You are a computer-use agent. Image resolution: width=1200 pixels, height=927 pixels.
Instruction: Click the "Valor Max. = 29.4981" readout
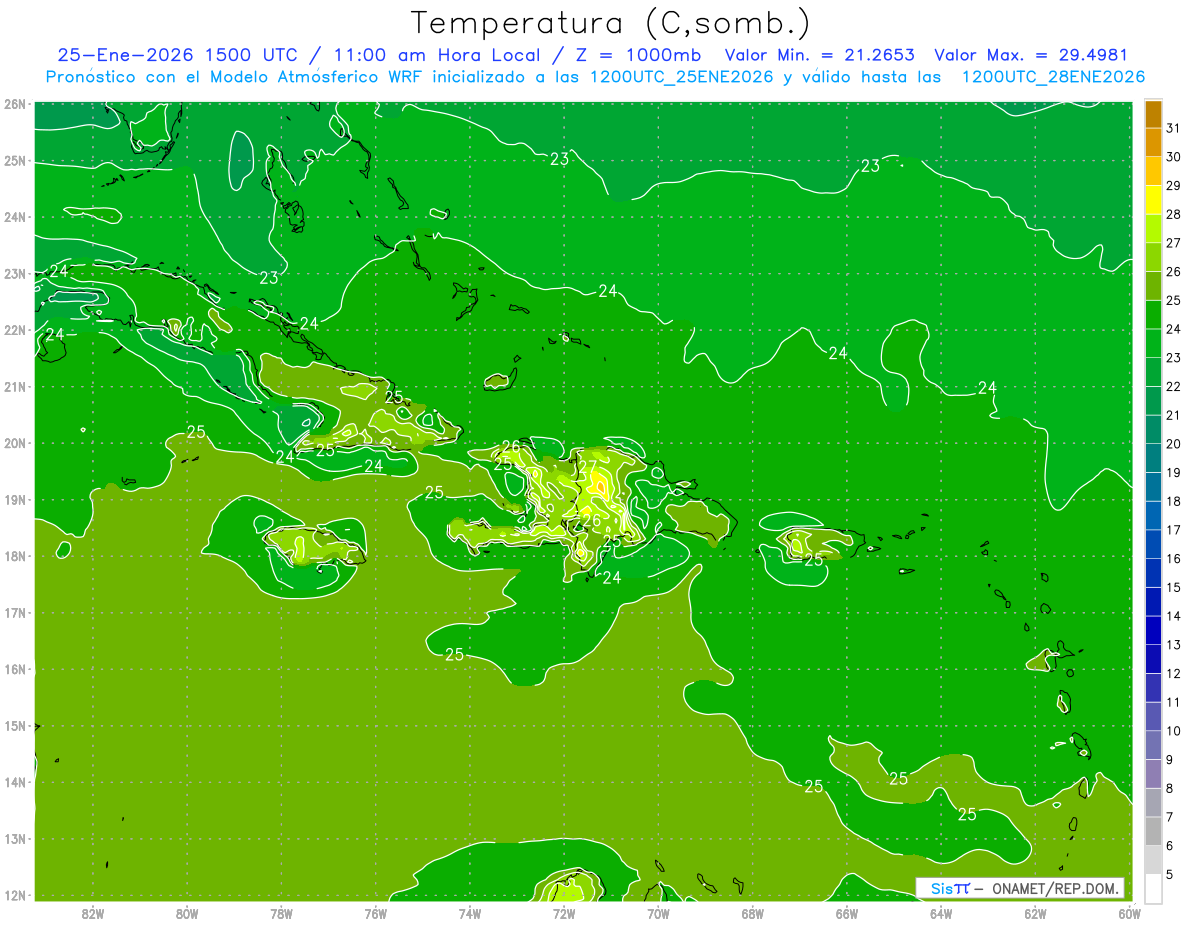(x=1030, y=55)
